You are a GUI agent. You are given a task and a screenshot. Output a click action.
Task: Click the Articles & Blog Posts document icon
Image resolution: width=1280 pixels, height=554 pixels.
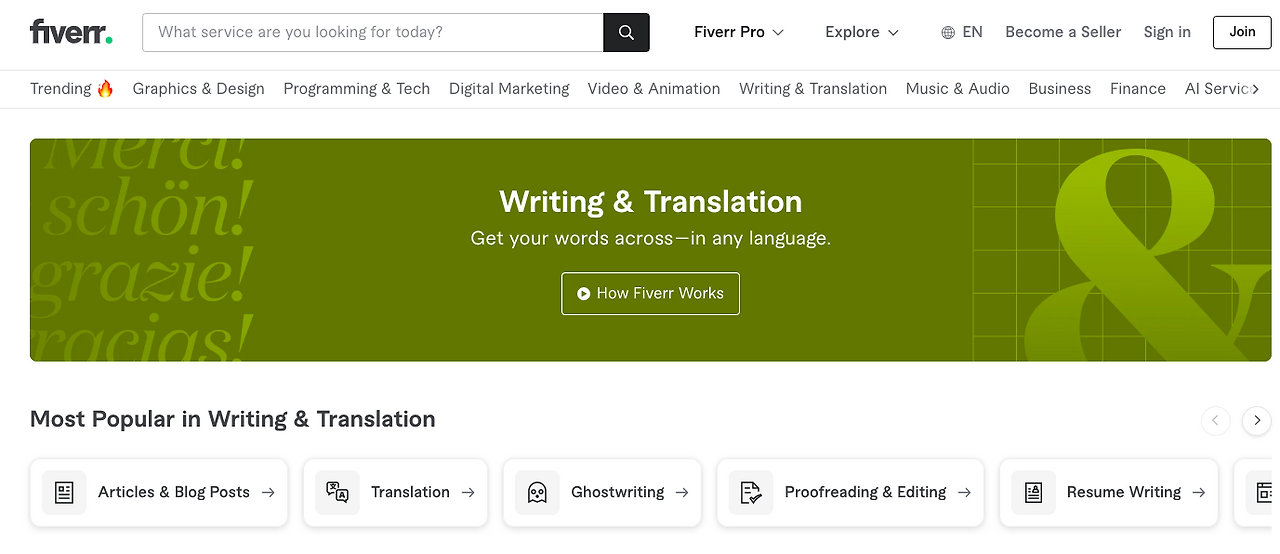click(x=64, y=492)
